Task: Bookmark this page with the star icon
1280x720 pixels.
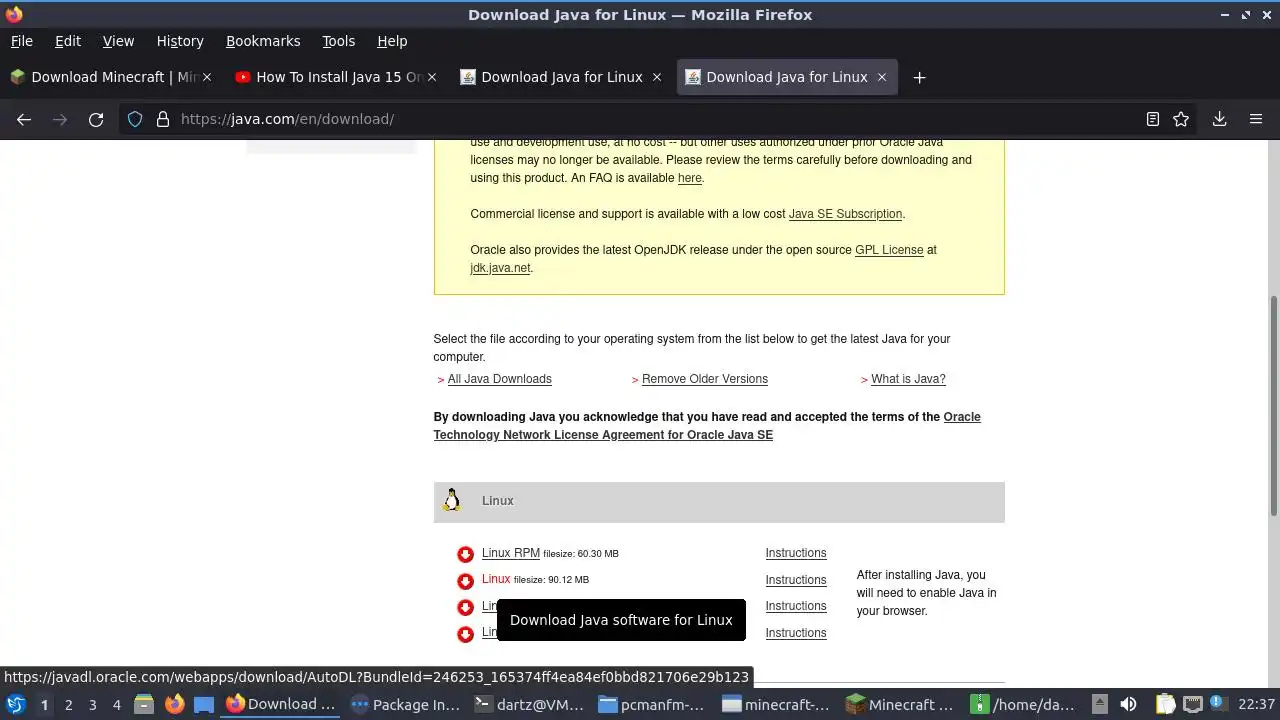Action: coord(1181,119)
